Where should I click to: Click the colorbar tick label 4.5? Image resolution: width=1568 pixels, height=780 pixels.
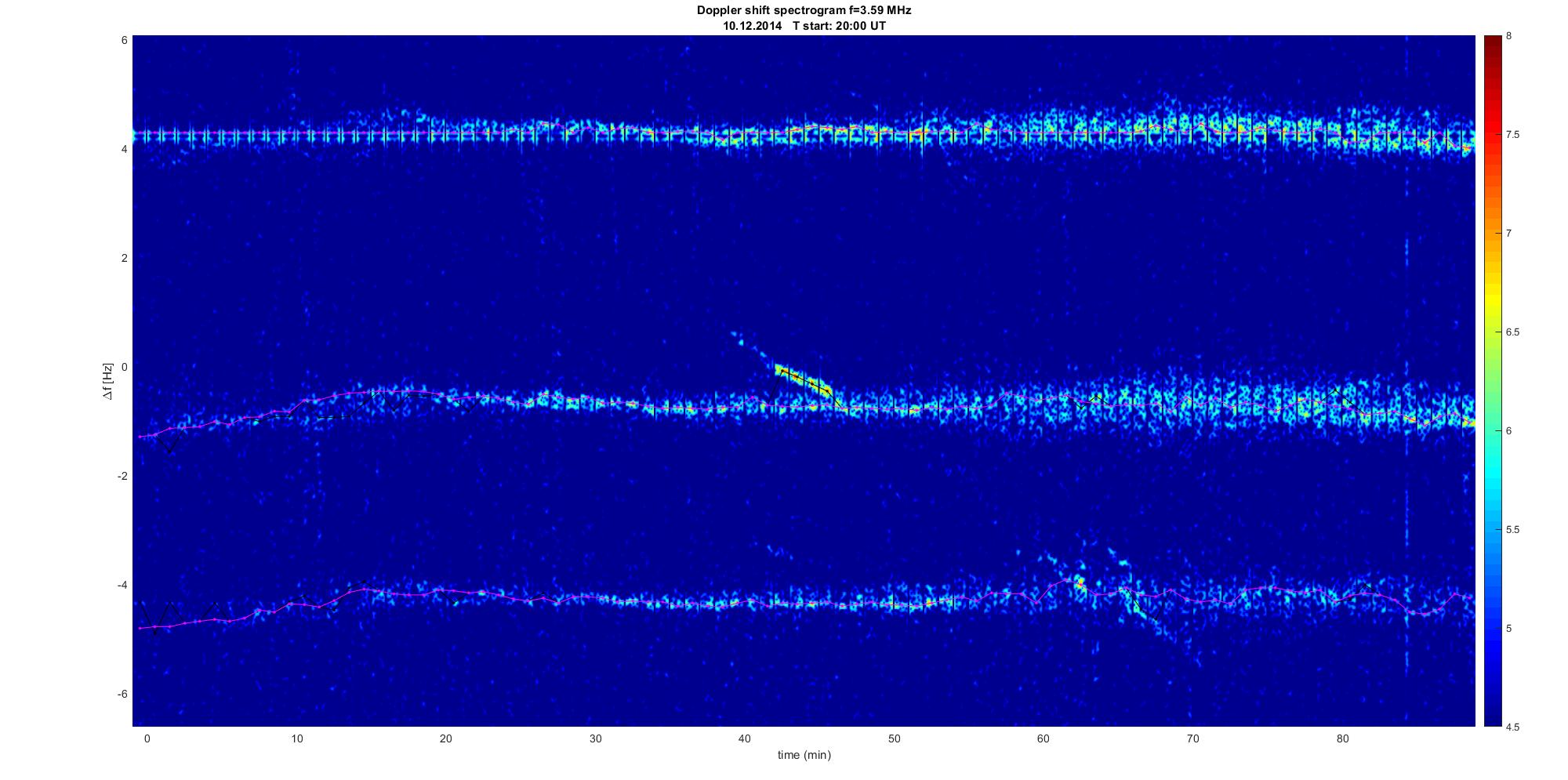point(1512,727)
